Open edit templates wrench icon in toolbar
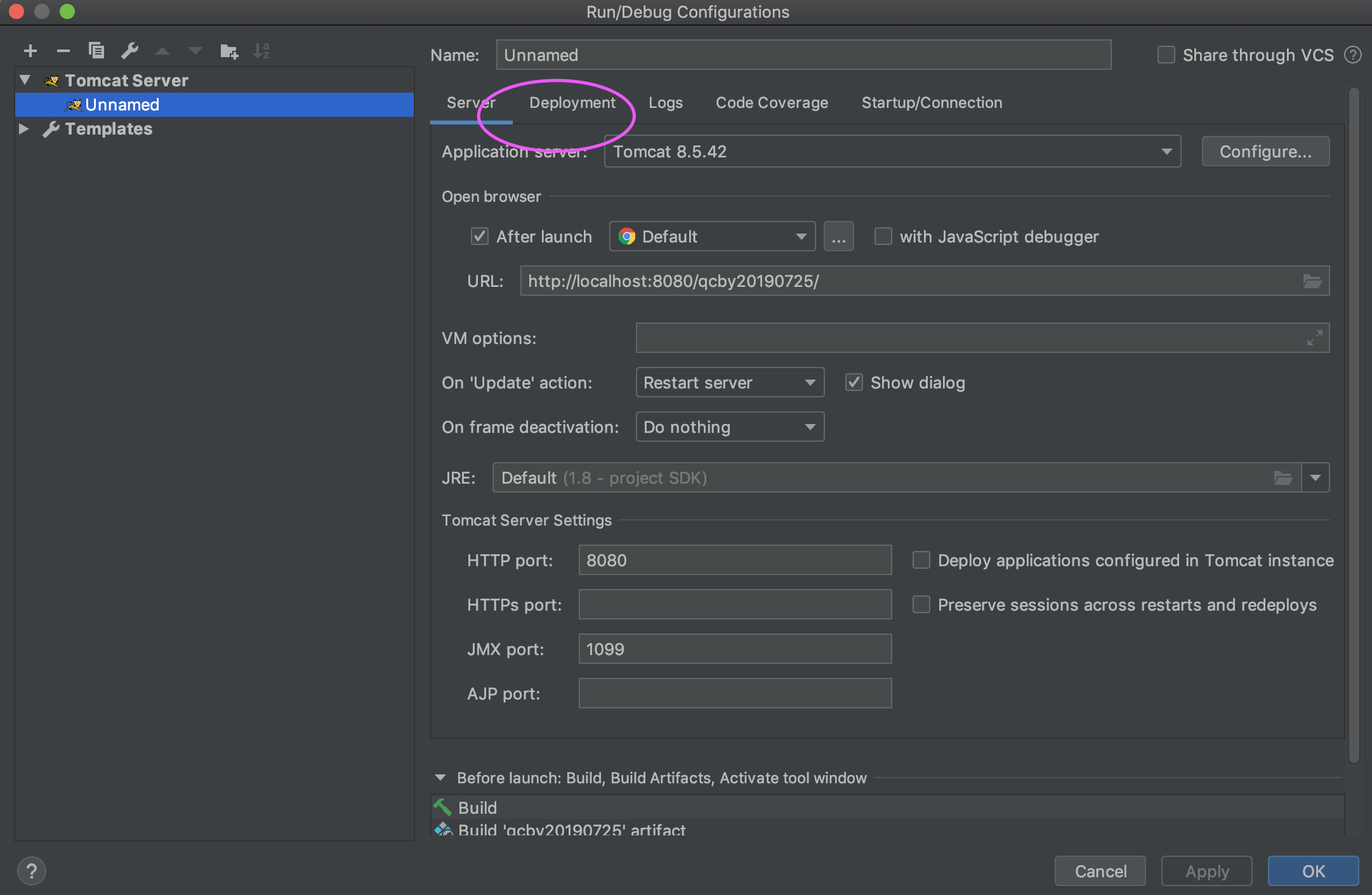1372x895 pixels. point(129,51)
